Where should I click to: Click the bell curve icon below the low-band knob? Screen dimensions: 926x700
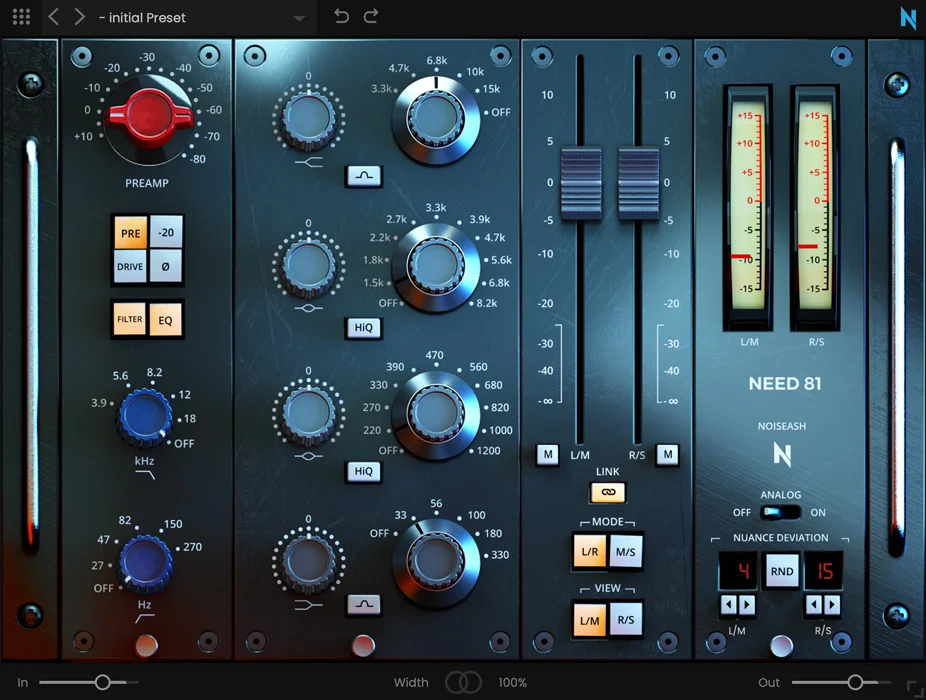click(x=363, y=604)
